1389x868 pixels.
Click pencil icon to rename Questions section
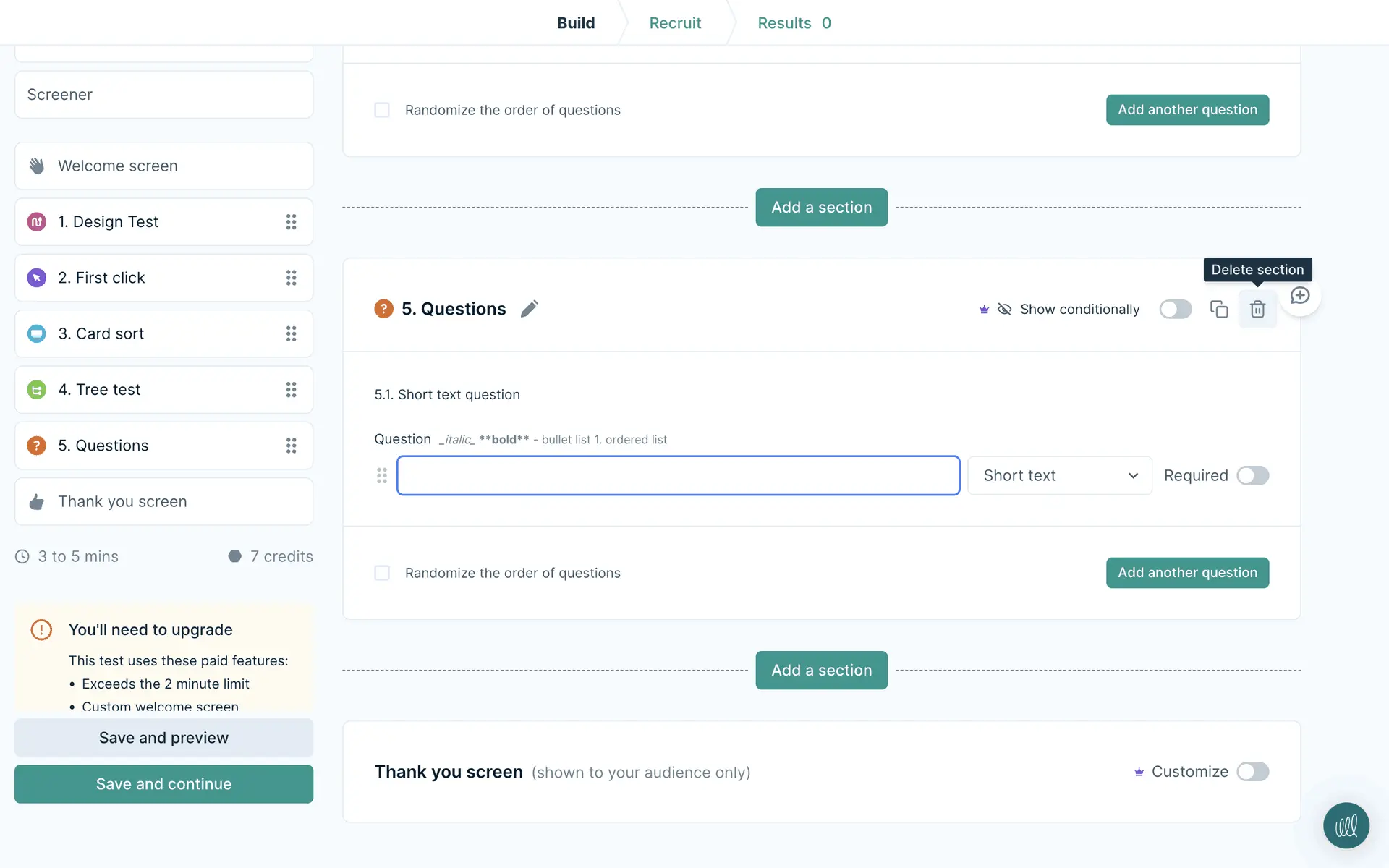pos(530,309)
